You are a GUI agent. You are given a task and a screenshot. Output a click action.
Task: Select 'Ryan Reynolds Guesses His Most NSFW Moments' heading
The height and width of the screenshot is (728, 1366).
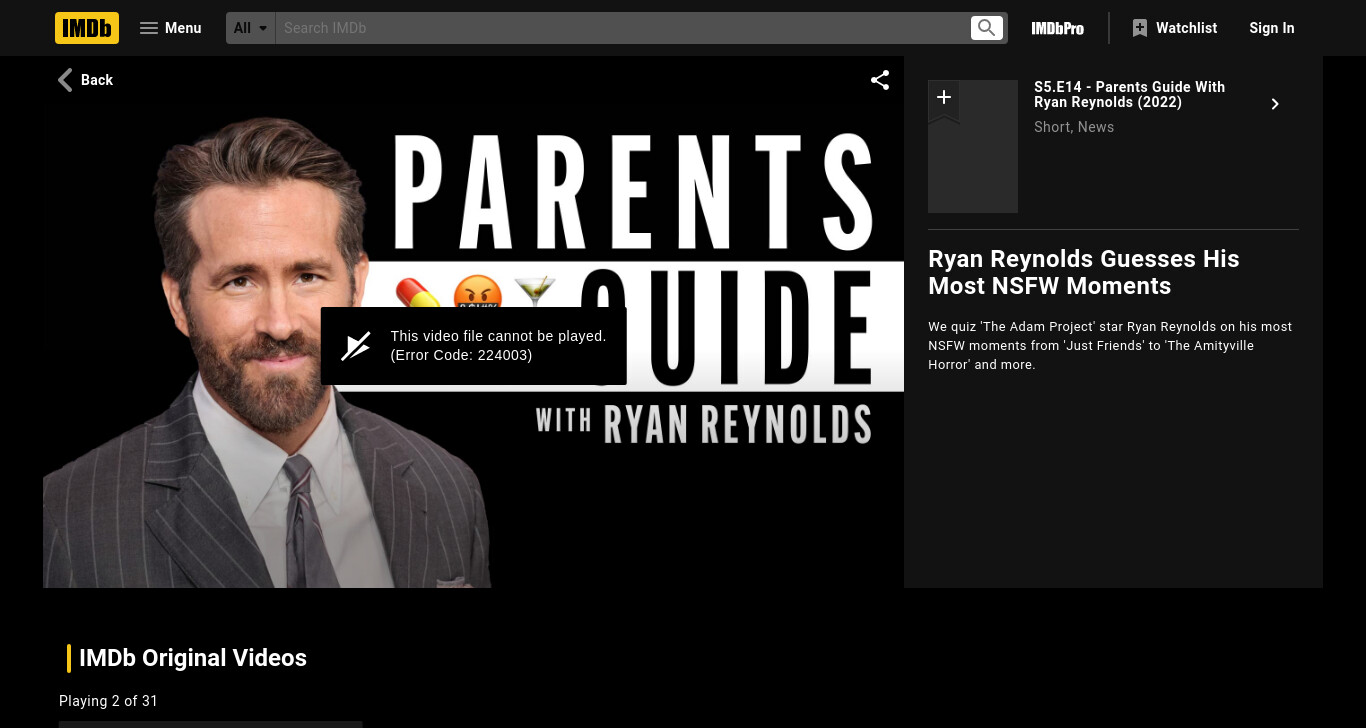point(1083,272)
